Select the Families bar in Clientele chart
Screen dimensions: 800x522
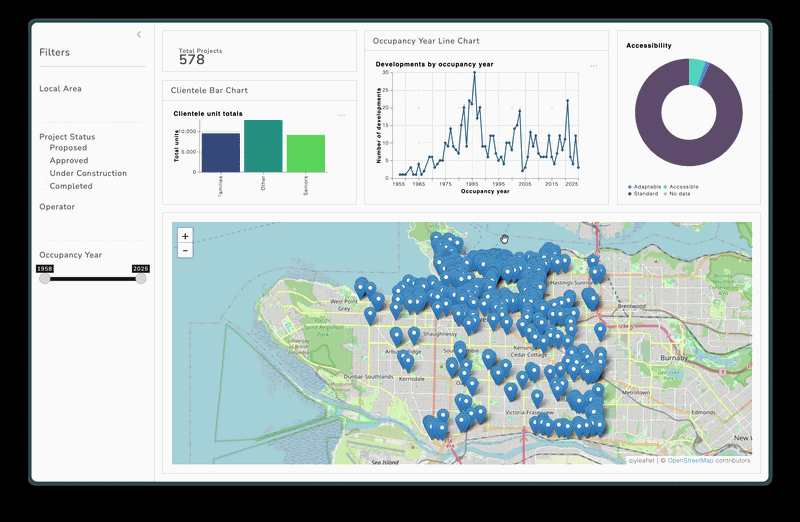coord(221,152)
